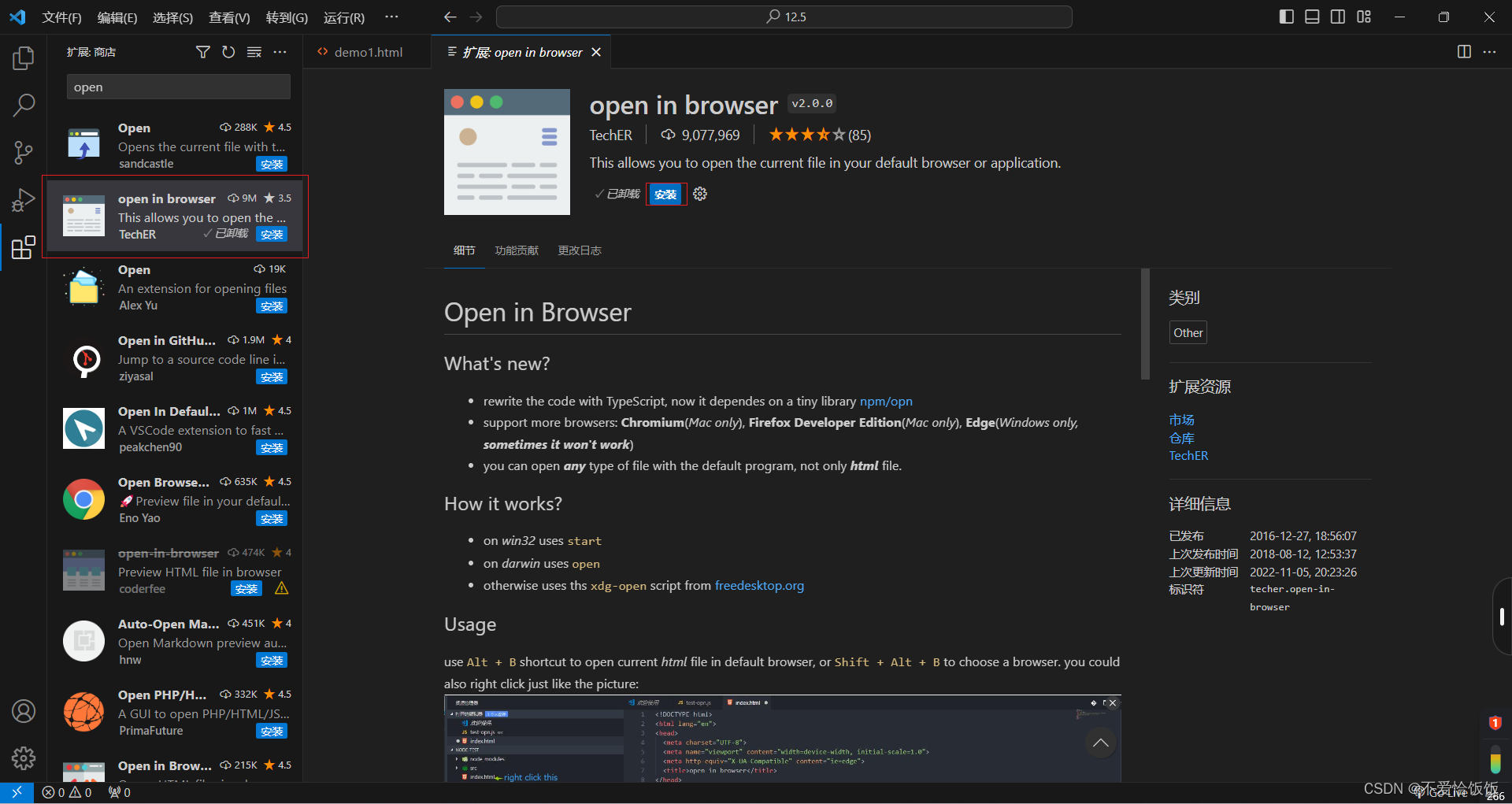Click the deprecation warning icon for coderfee extension
This screenshot has height=804, width=1512.
281,588
